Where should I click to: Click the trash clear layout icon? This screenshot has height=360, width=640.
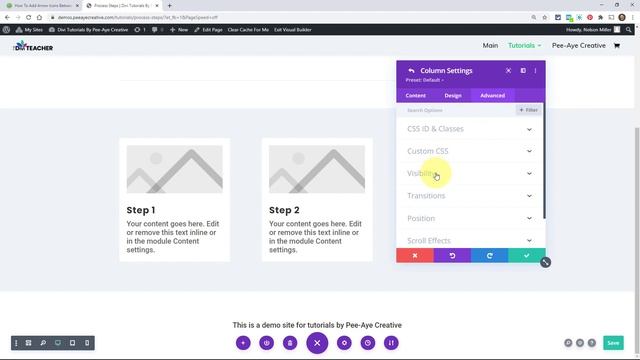coord(290,343)
